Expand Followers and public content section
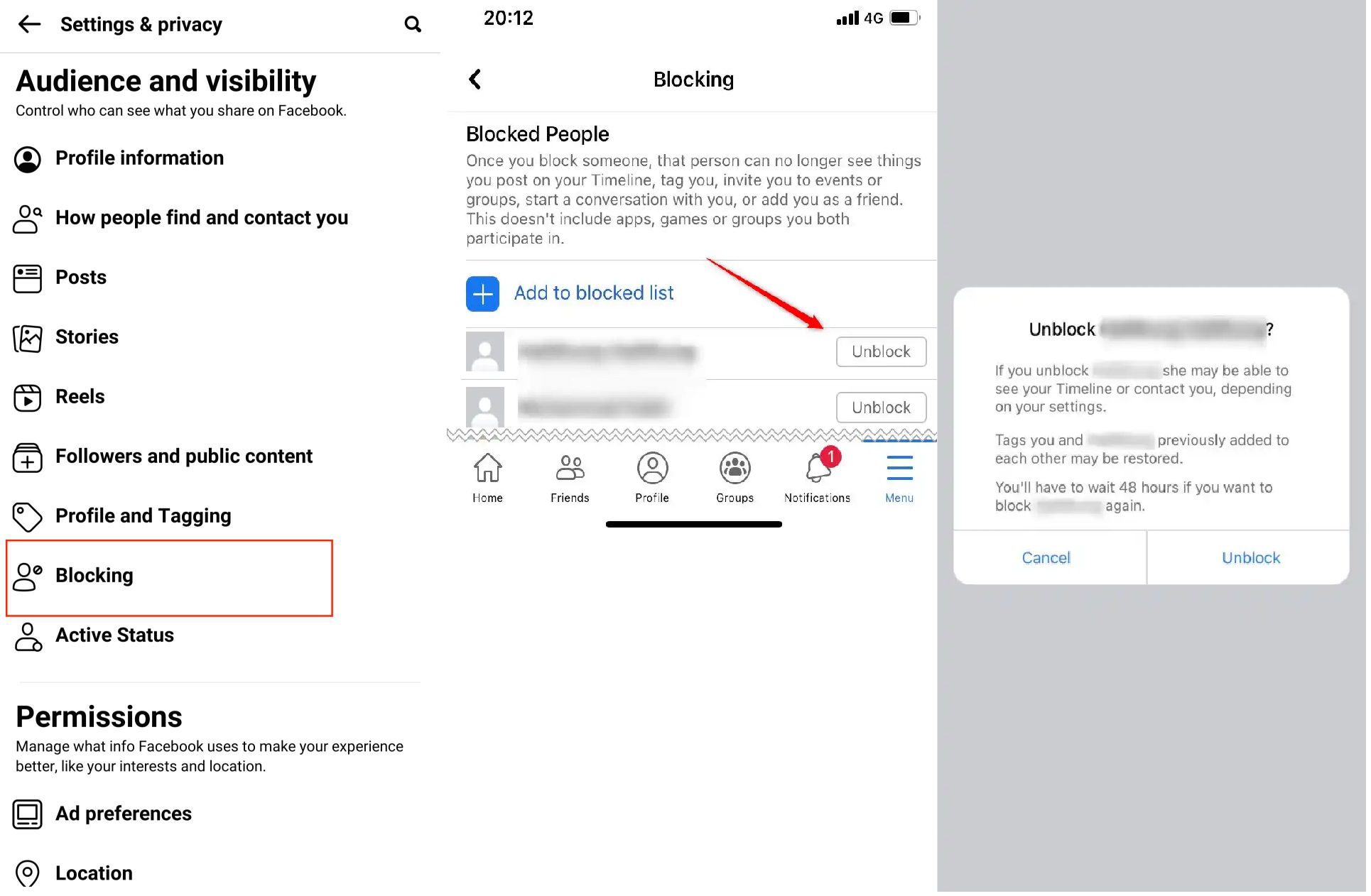 (x=185, y=455)
